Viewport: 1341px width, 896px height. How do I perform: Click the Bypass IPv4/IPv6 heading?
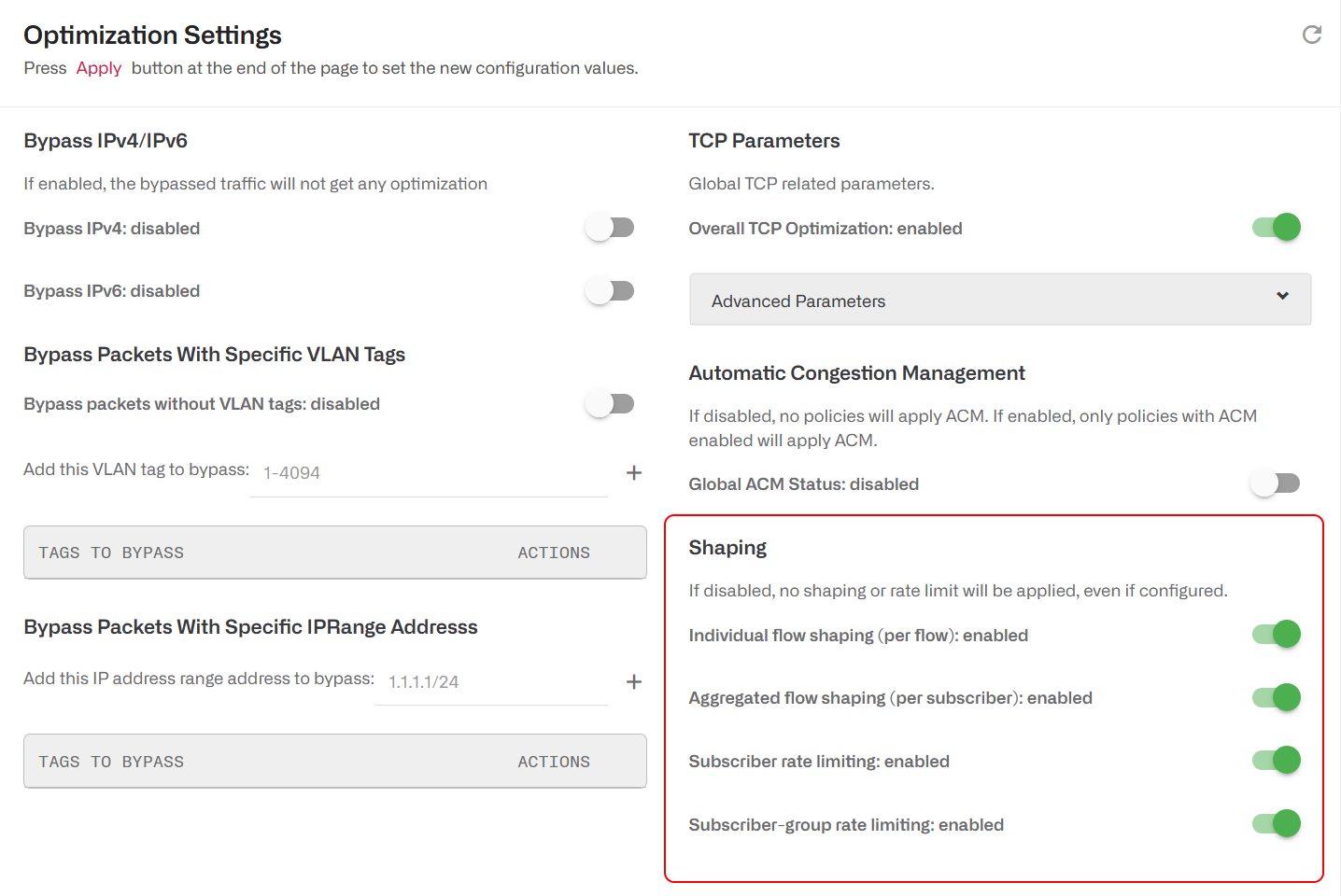106,141
